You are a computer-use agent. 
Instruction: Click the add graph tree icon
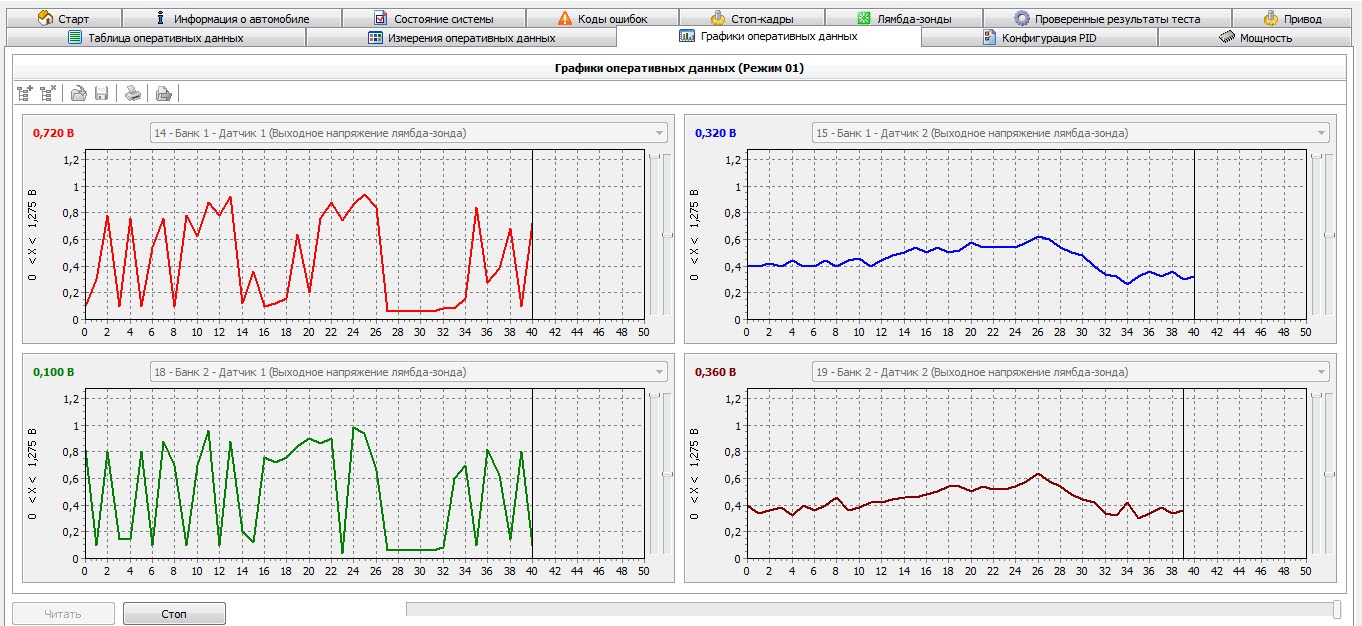(x=25, y=93)
